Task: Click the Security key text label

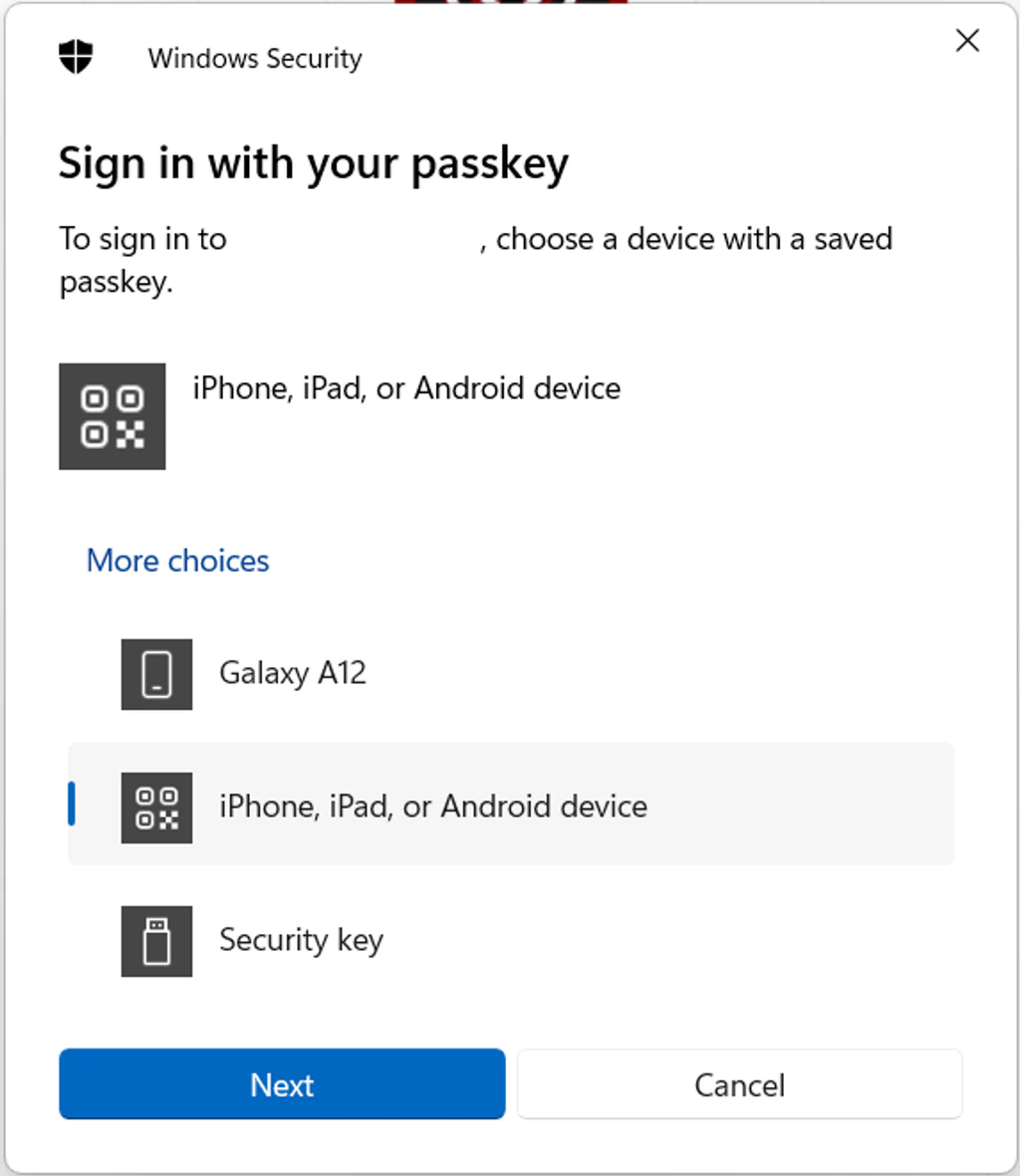Action: coord(301,940)
